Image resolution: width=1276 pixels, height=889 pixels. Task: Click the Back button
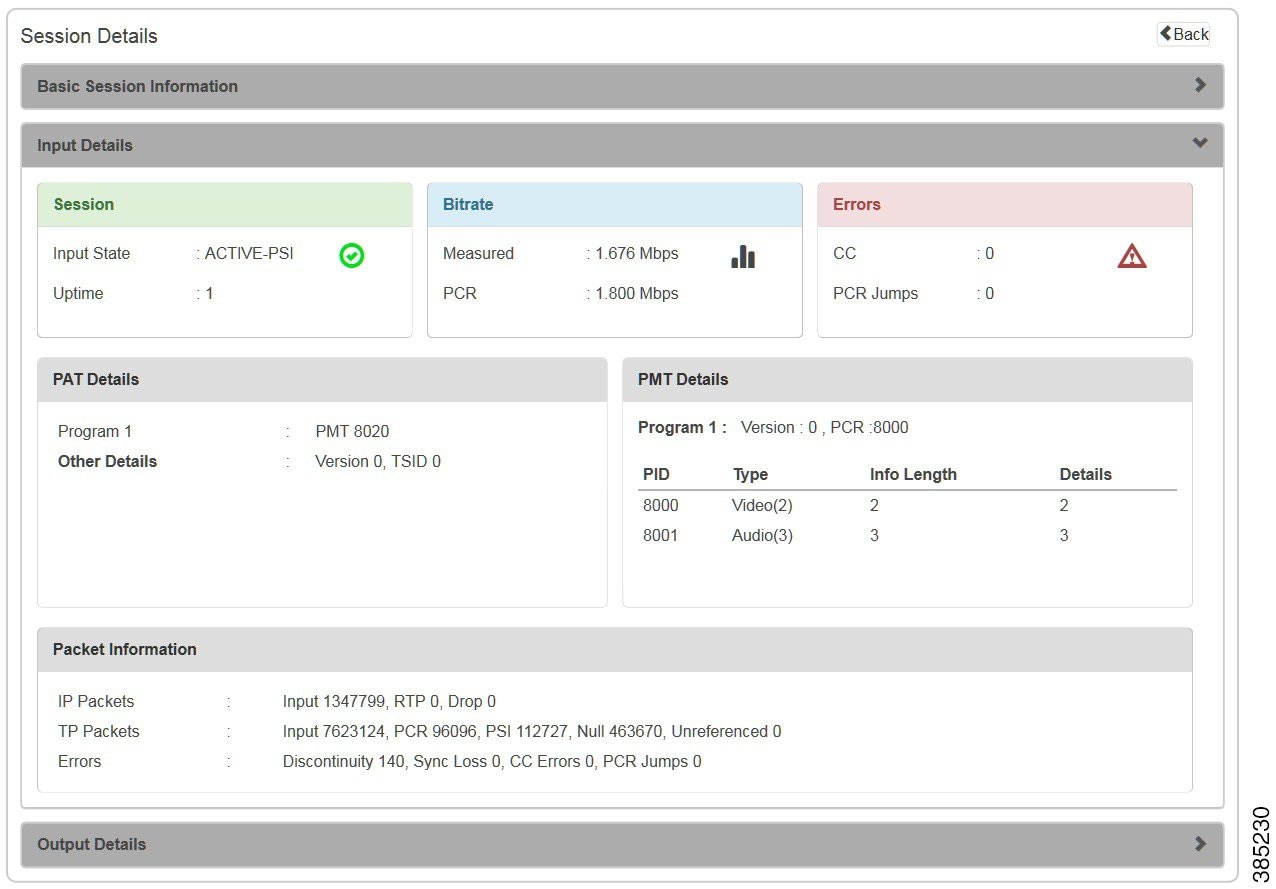[1183, 34]
